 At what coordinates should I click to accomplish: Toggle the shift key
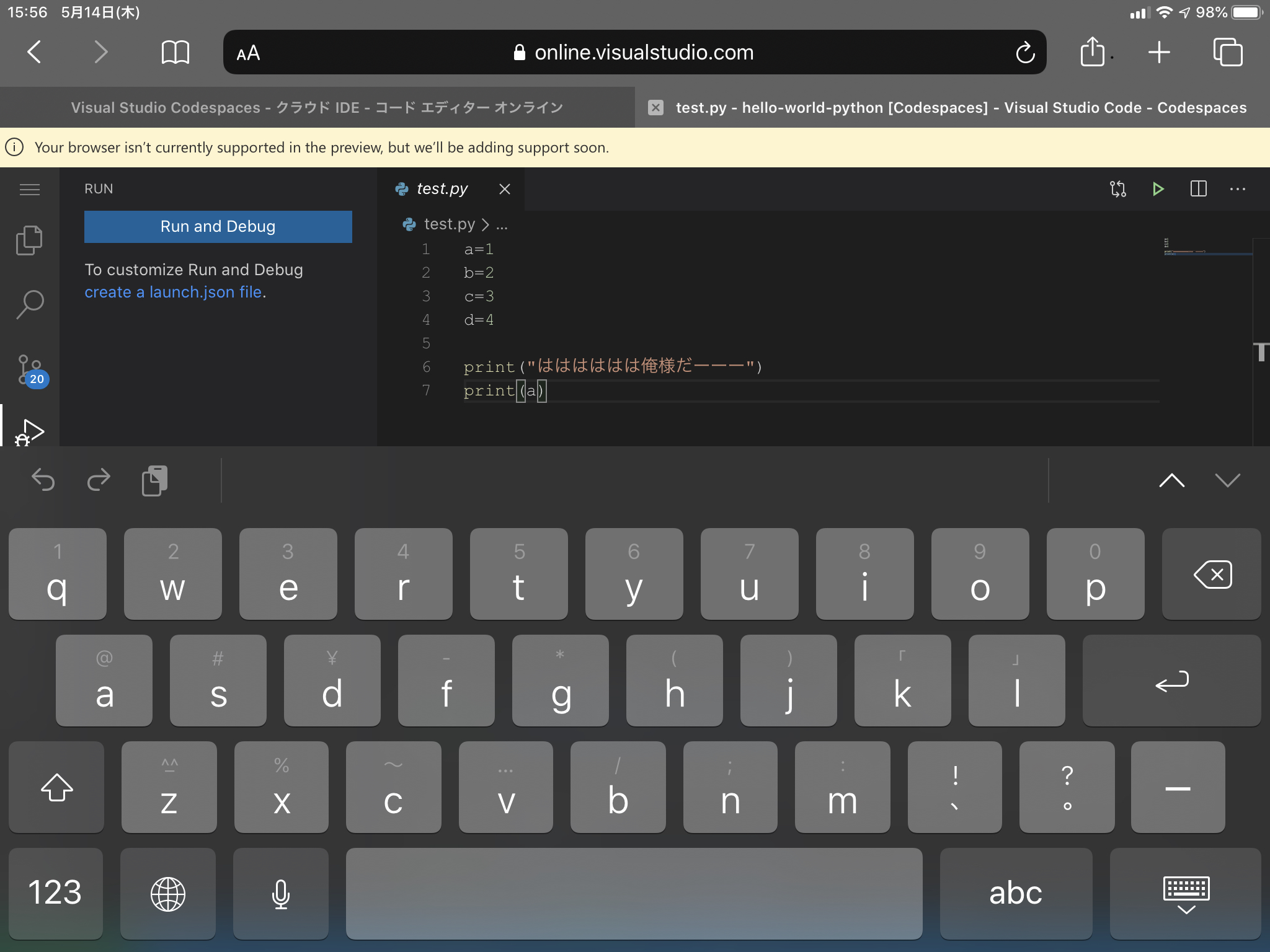click(56, 787)
